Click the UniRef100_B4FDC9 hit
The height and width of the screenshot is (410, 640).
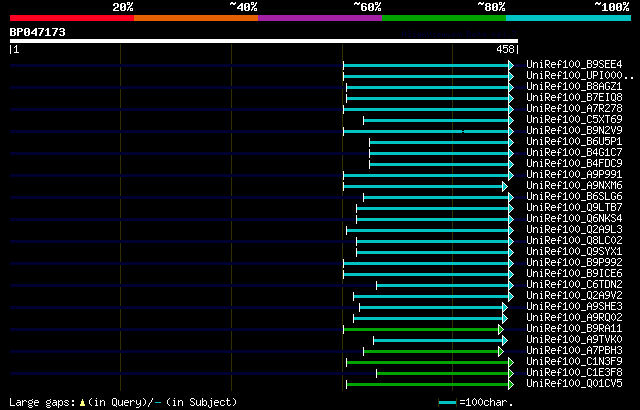[574, 164]
